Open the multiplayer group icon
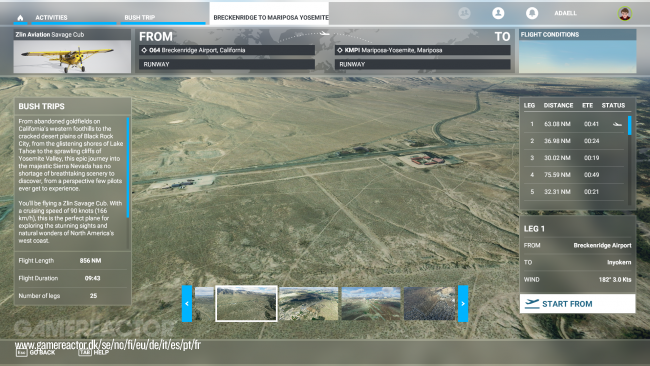Viewport: 650px width, 366px height. tap(464, 13)
